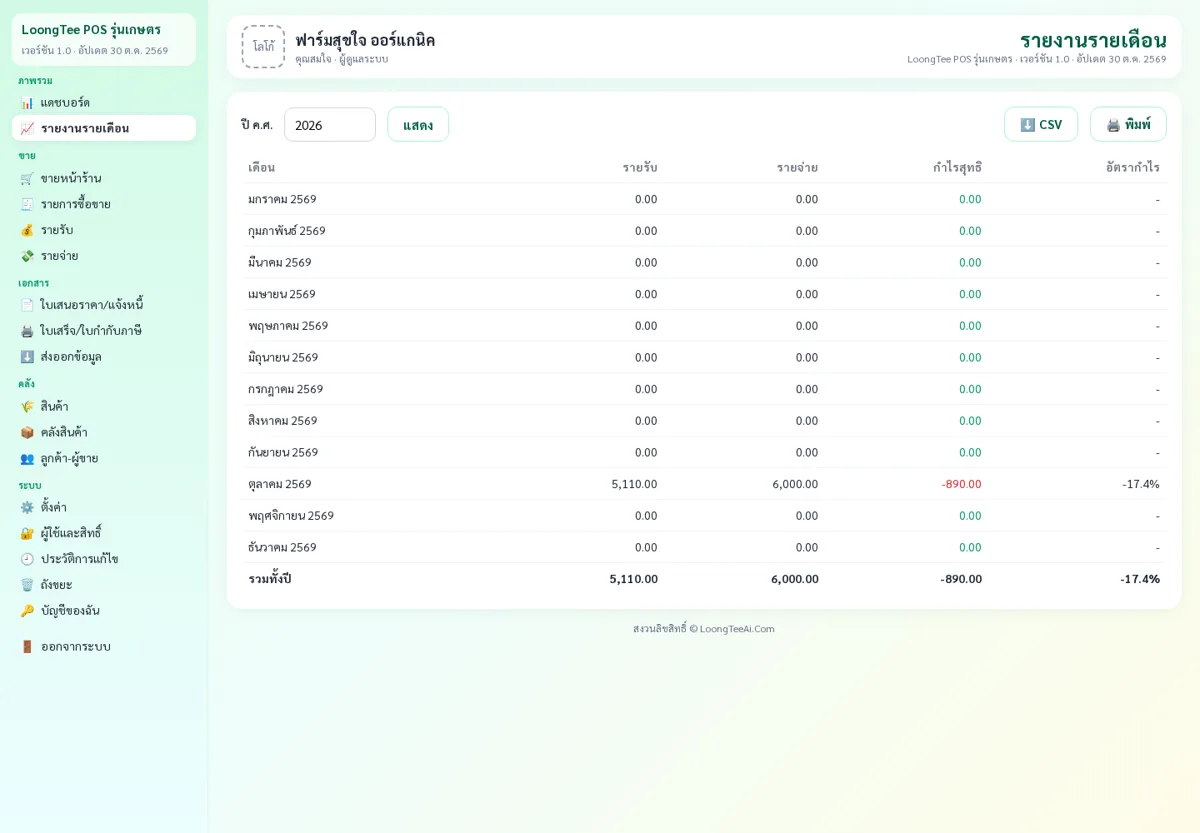Click the รวมทั้งปี total row label
This screenshot has width=1200, height=833.
click(x=269, y=579)
